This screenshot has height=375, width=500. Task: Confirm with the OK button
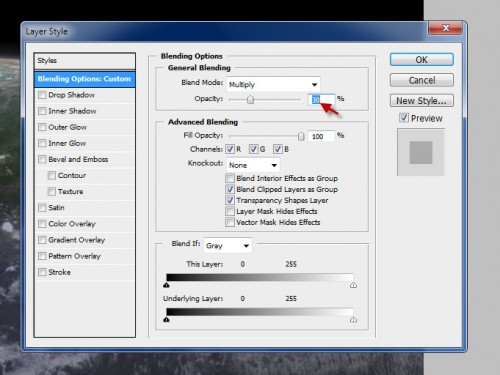click(x=422, y=60)
